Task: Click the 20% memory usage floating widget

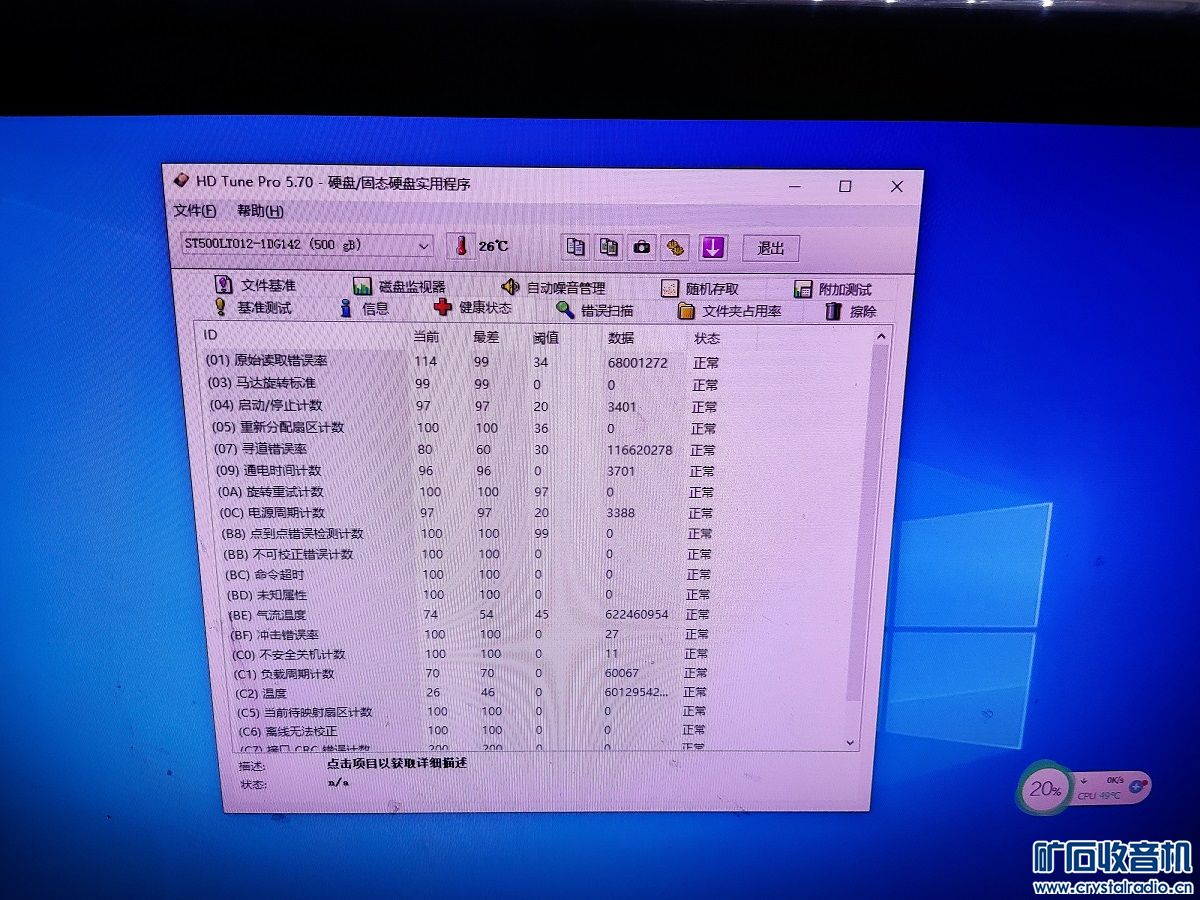Action: tap(1044, 788)
